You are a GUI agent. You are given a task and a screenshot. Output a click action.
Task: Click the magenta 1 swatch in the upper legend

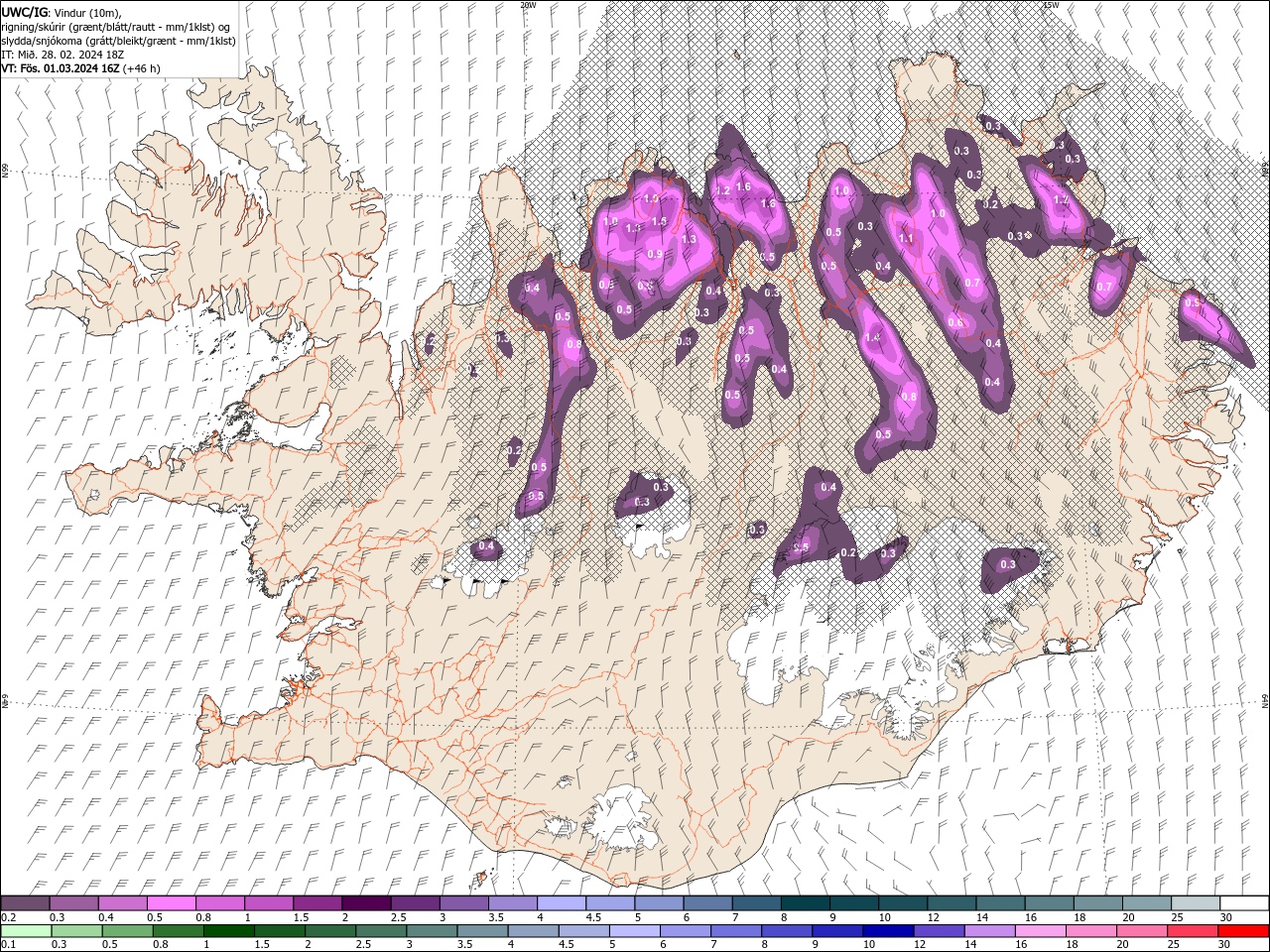point(268,903)
